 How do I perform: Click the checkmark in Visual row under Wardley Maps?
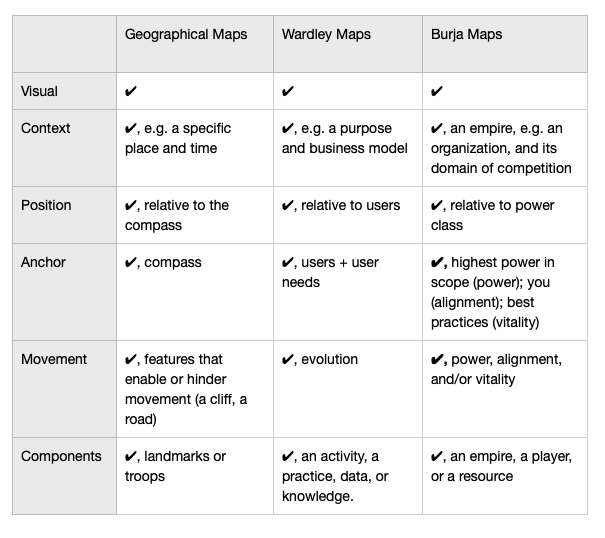click(x=287, y=91)
